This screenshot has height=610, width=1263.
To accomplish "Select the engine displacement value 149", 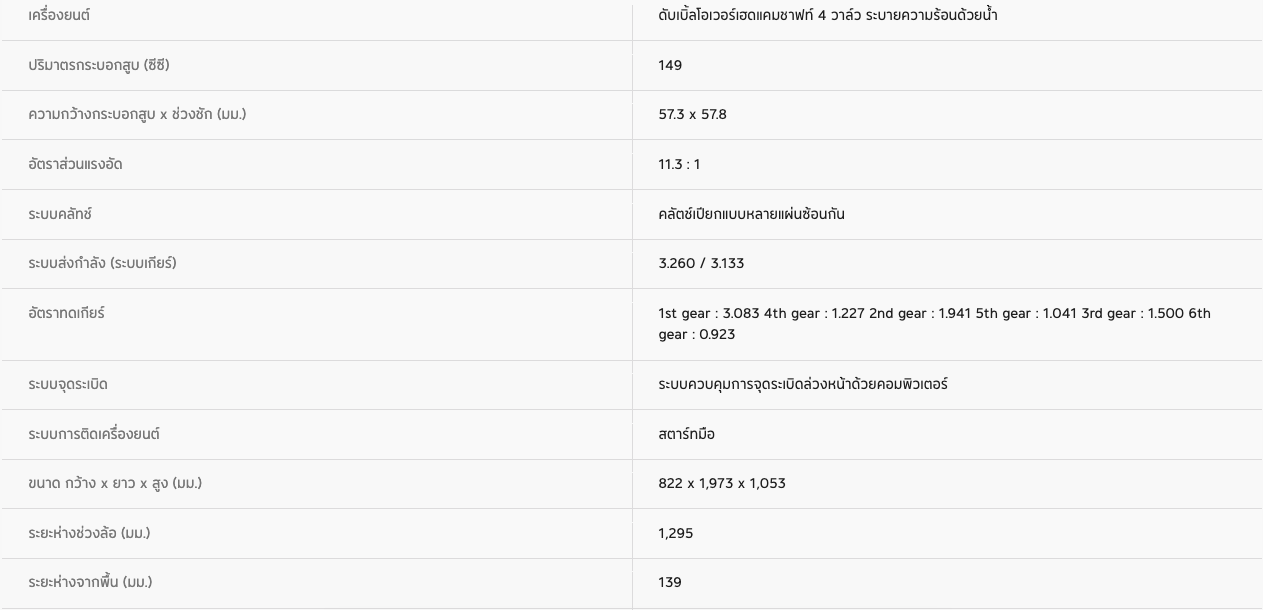I will 670,65.
